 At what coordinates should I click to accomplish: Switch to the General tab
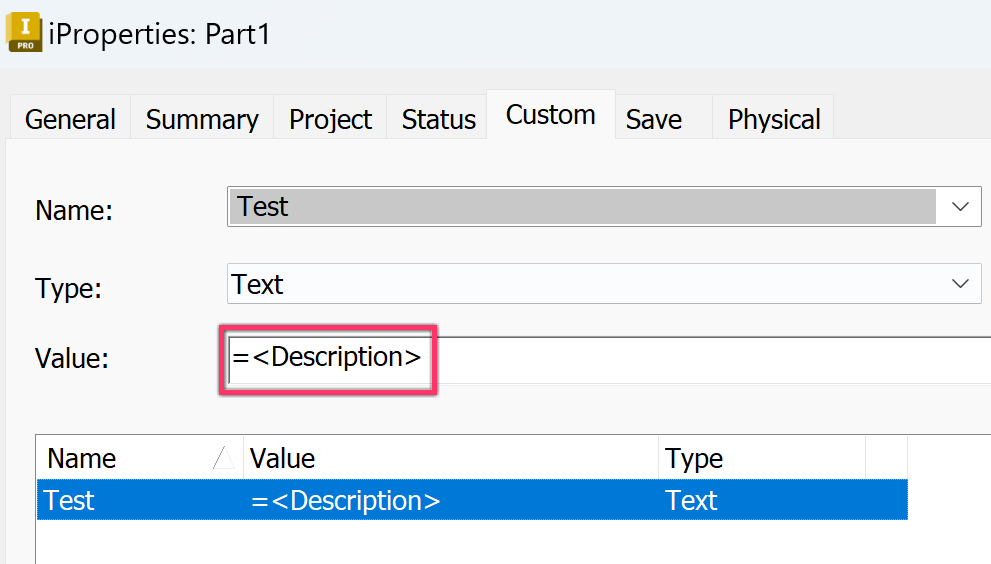[70, 118]
